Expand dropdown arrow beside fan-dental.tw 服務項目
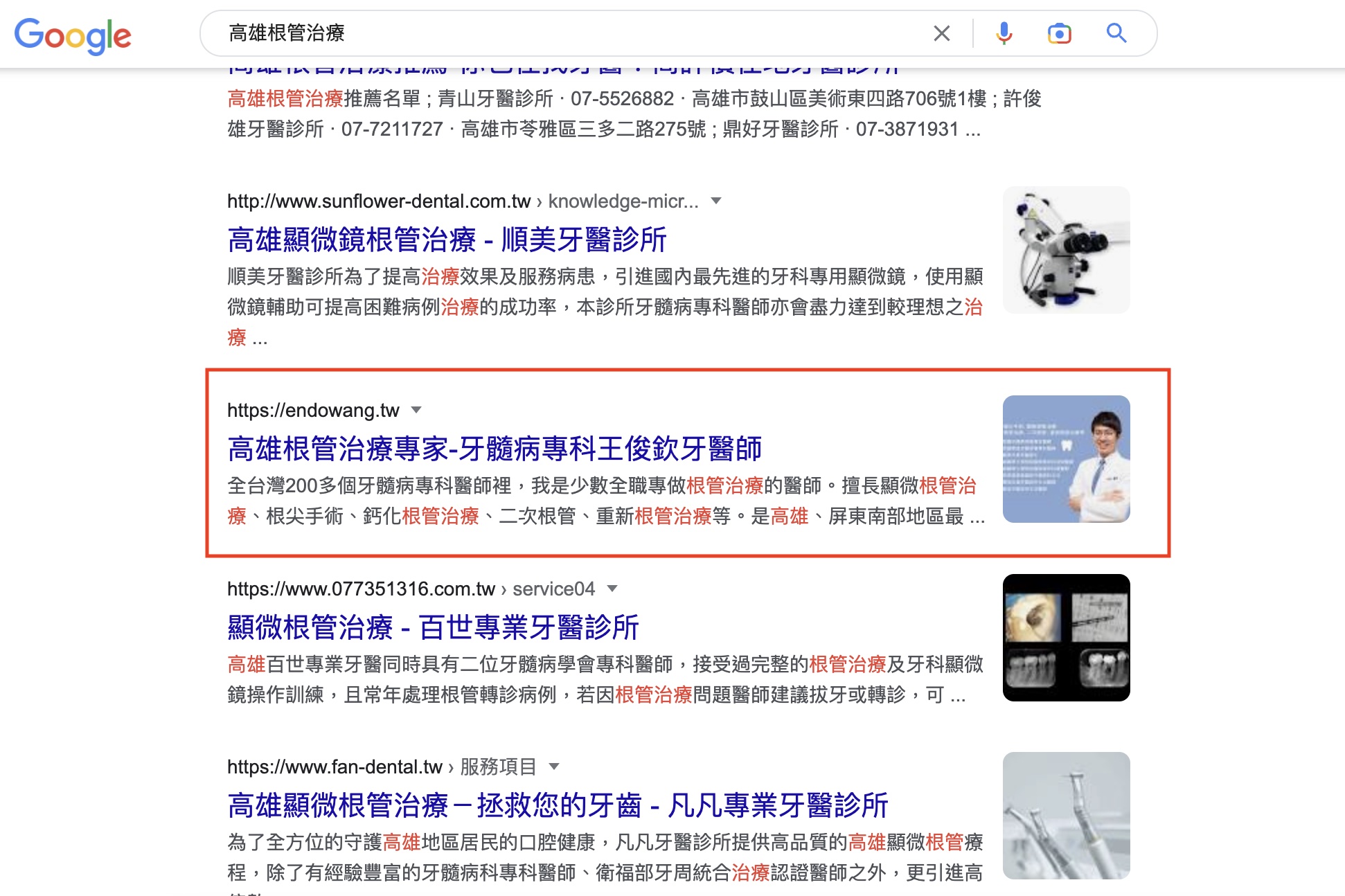This screenshot has width=1345, height=896. [x=554, y=767]
